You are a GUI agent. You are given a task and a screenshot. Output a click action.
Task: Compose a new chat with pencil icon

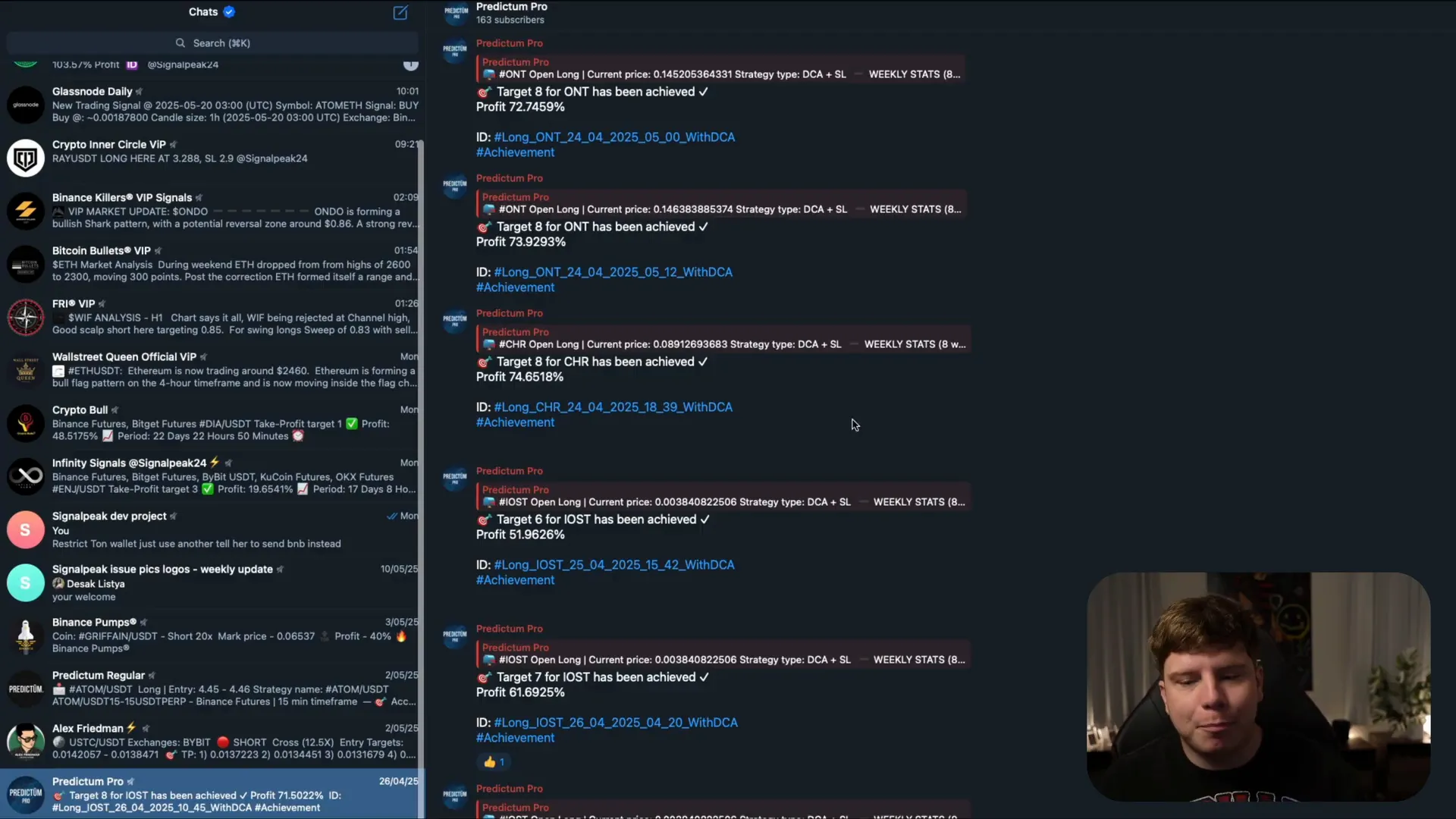click(x=400, y=12)
